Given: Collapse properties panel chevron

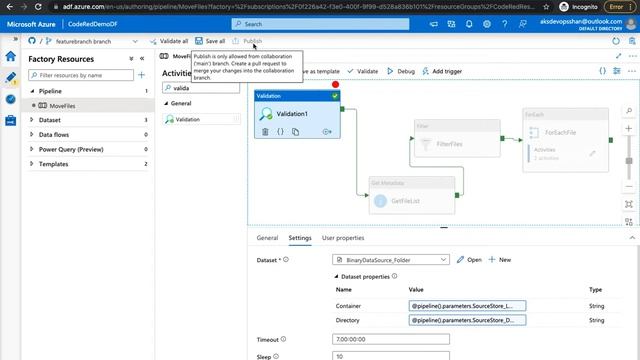Looking at the screenshot, I should pyautogui.click(x=632, y=238).
